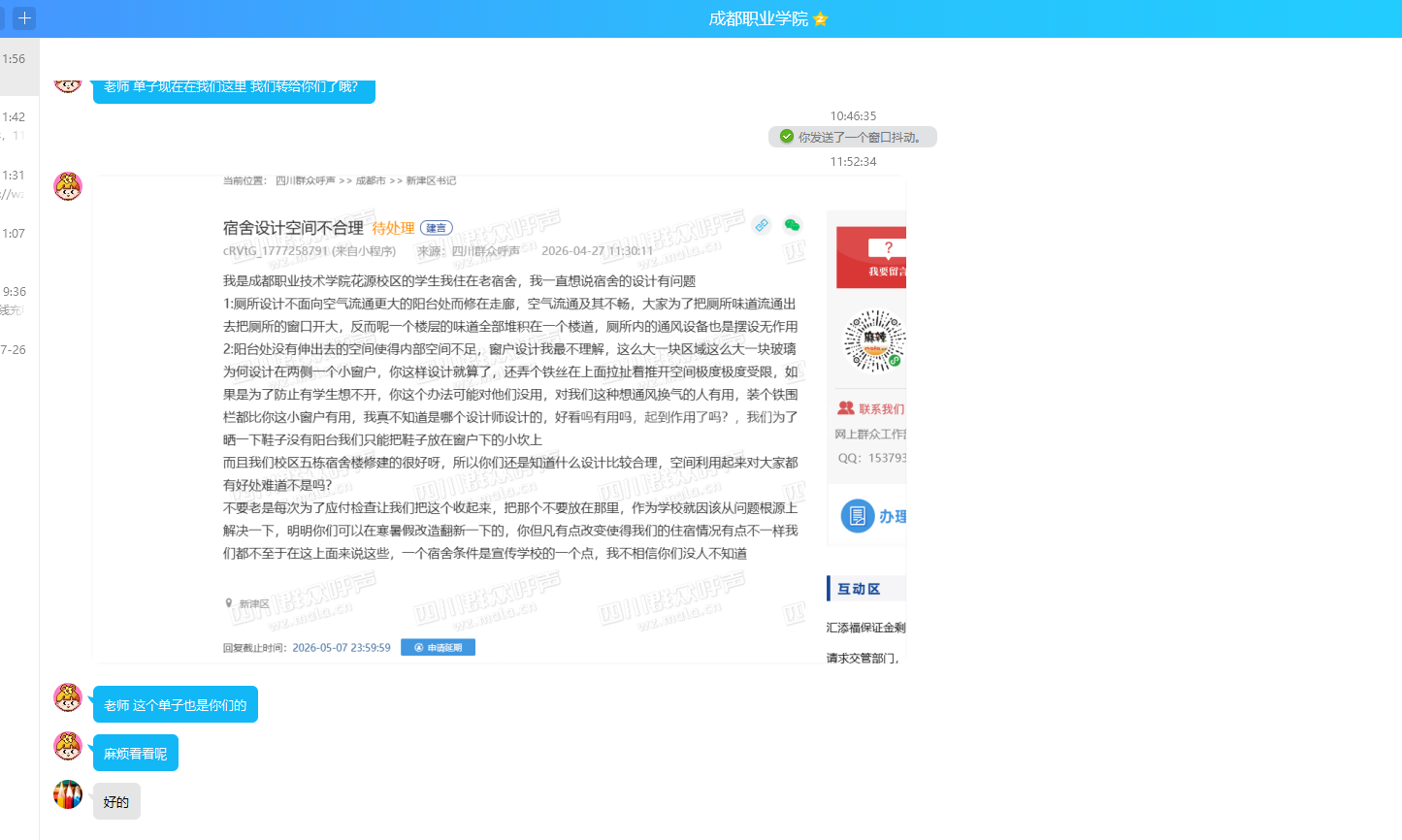Click the 你发送了一个窗口抖动 system notice
The image size is (1402, 840).
[x=853, y=137]
